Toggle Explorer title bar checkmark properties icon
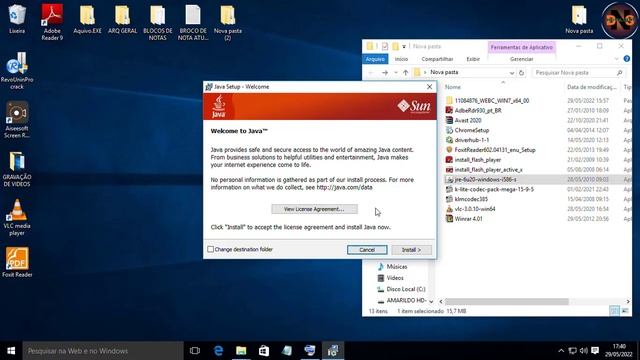640x360 pixels. tap(384, 47)
